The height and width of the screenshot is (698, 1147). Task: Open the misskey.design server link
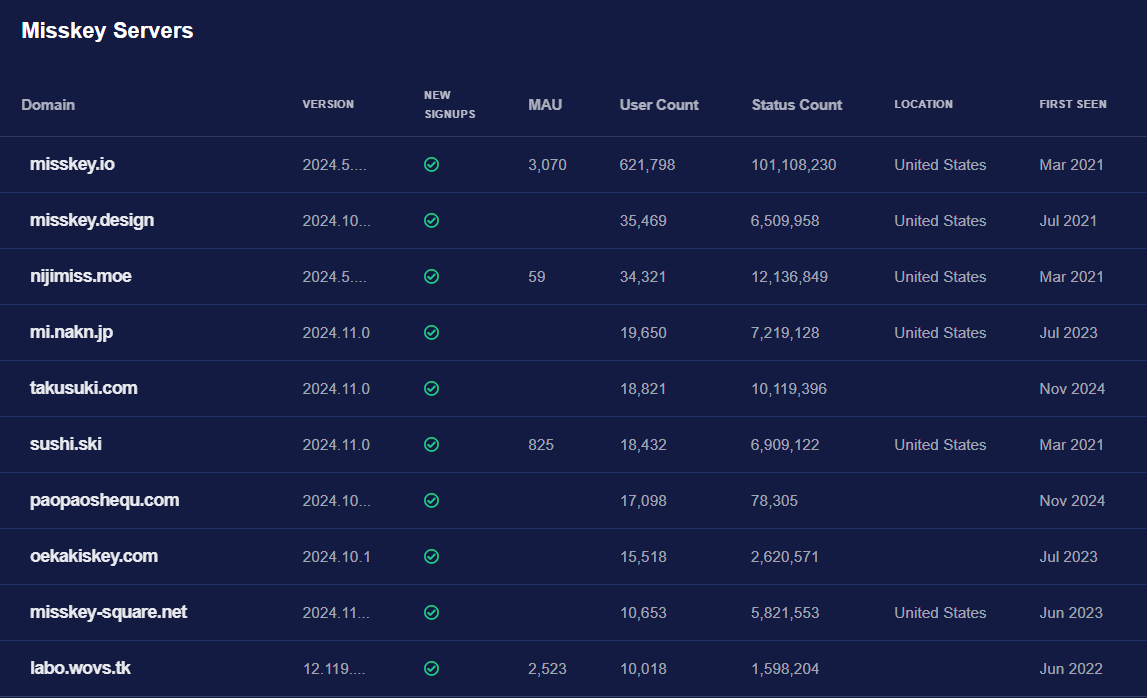[92, 220]
